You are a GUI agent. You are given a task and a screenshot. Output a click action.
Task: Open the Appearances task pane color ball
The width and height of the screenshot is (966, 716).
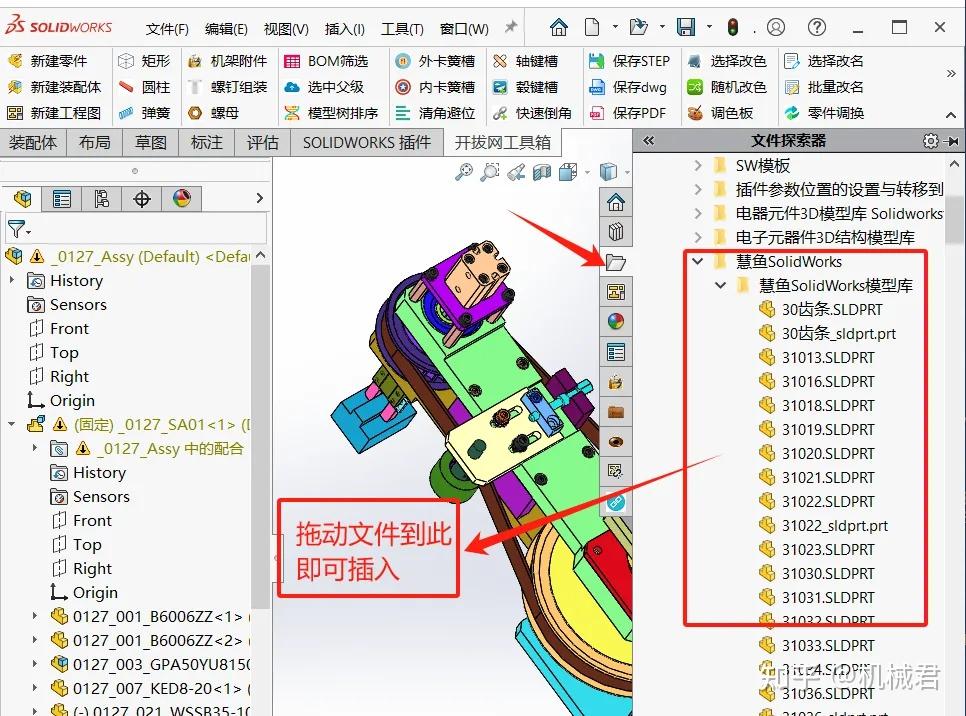point(615,321)
